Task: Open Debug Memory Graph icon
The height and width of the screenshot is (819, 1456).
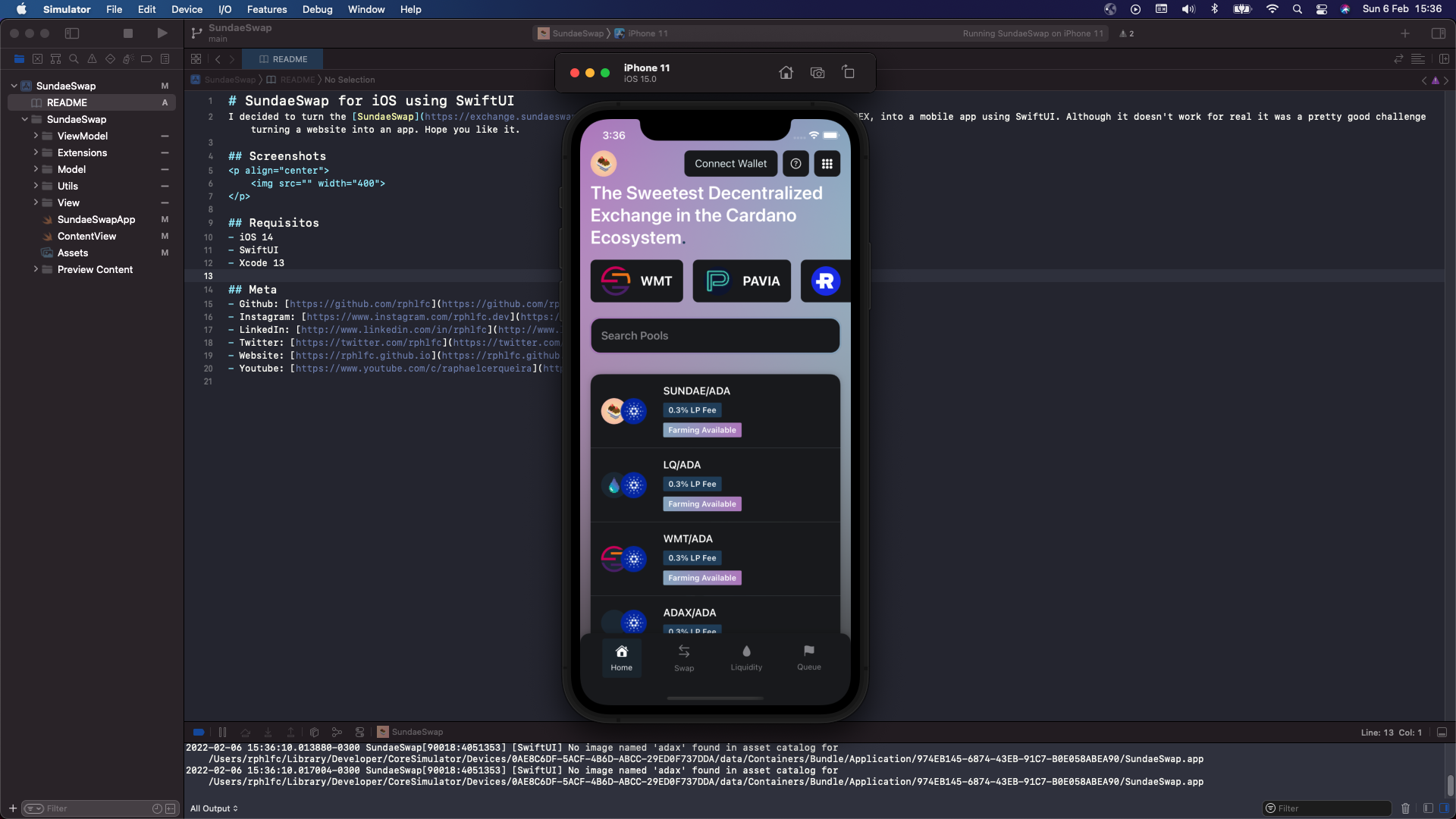Action: pyautogui.click(x=337, y=733)
